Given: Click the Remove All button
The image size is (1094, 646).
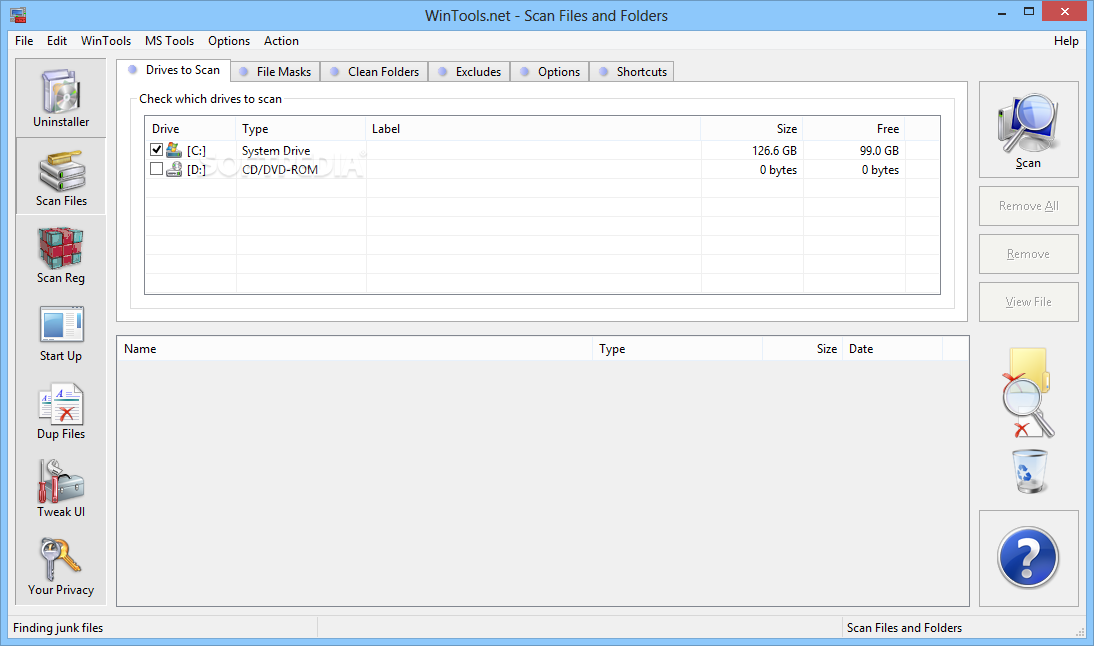Looking at the screenshot, I should [1028, 206].
